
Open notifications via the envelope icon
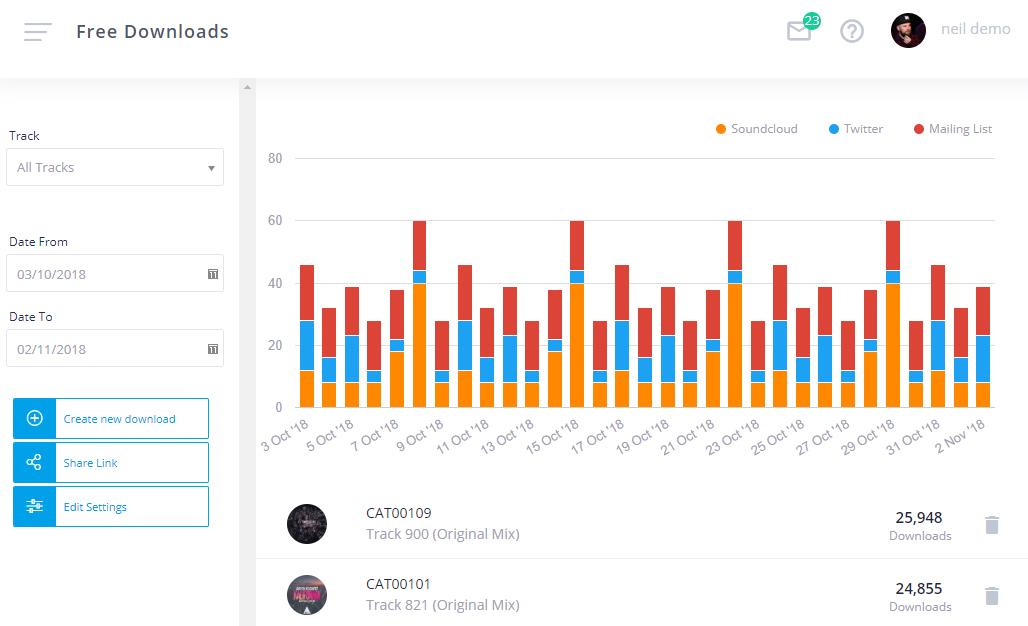click(799, 31)
